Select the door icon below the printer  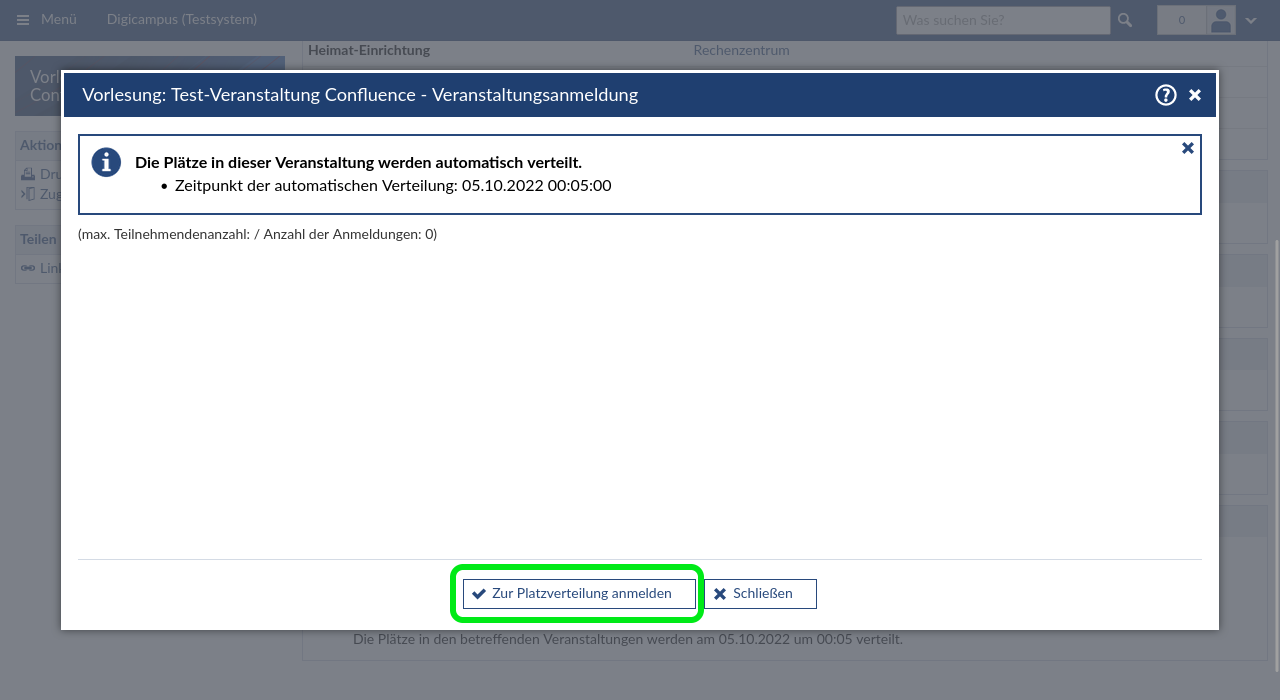click(x=28, y=194)
